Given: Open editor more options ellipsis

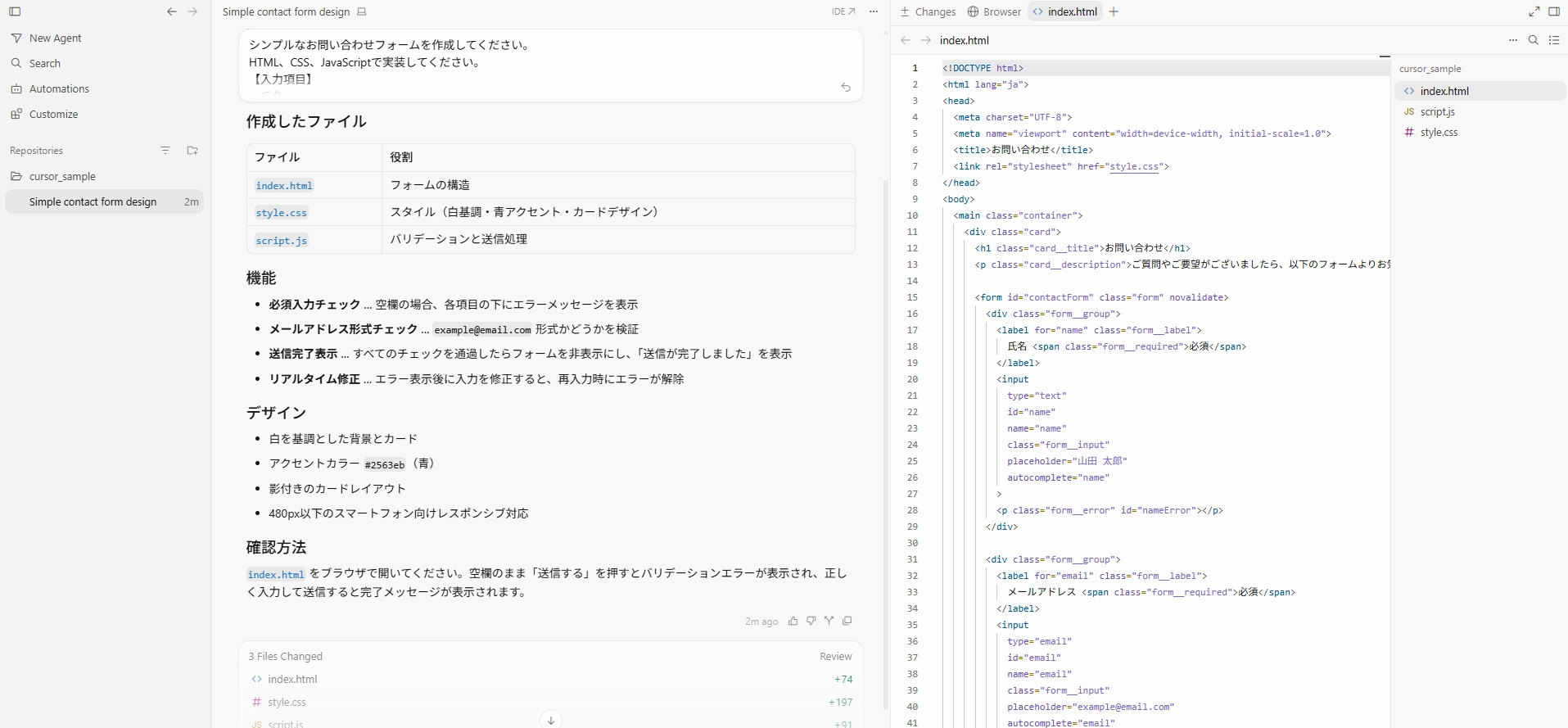Looking at the screenshot, I should pyautogui.click(x=1512, y=40).
